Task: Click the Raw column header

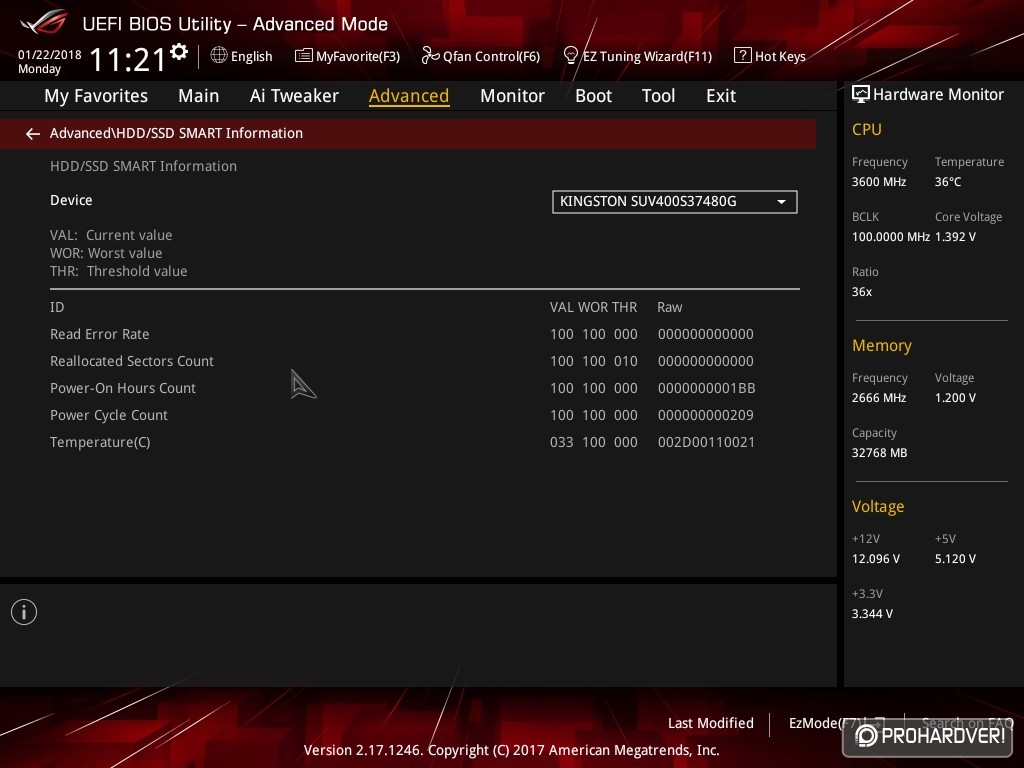Action: [x=669, y=307]
